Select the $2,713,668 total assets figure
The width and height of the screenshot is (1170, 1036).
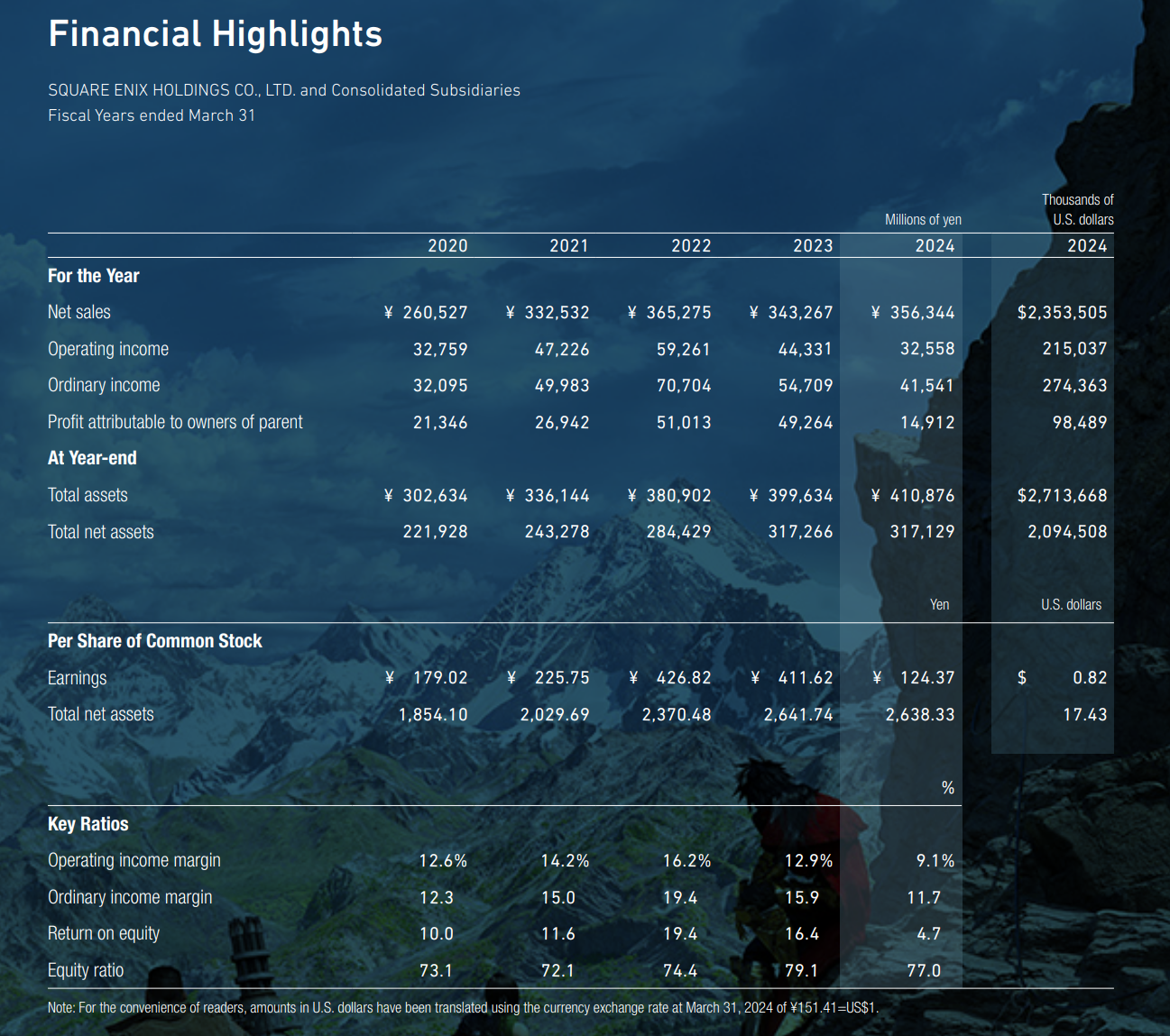click(x=1063, y=495)
